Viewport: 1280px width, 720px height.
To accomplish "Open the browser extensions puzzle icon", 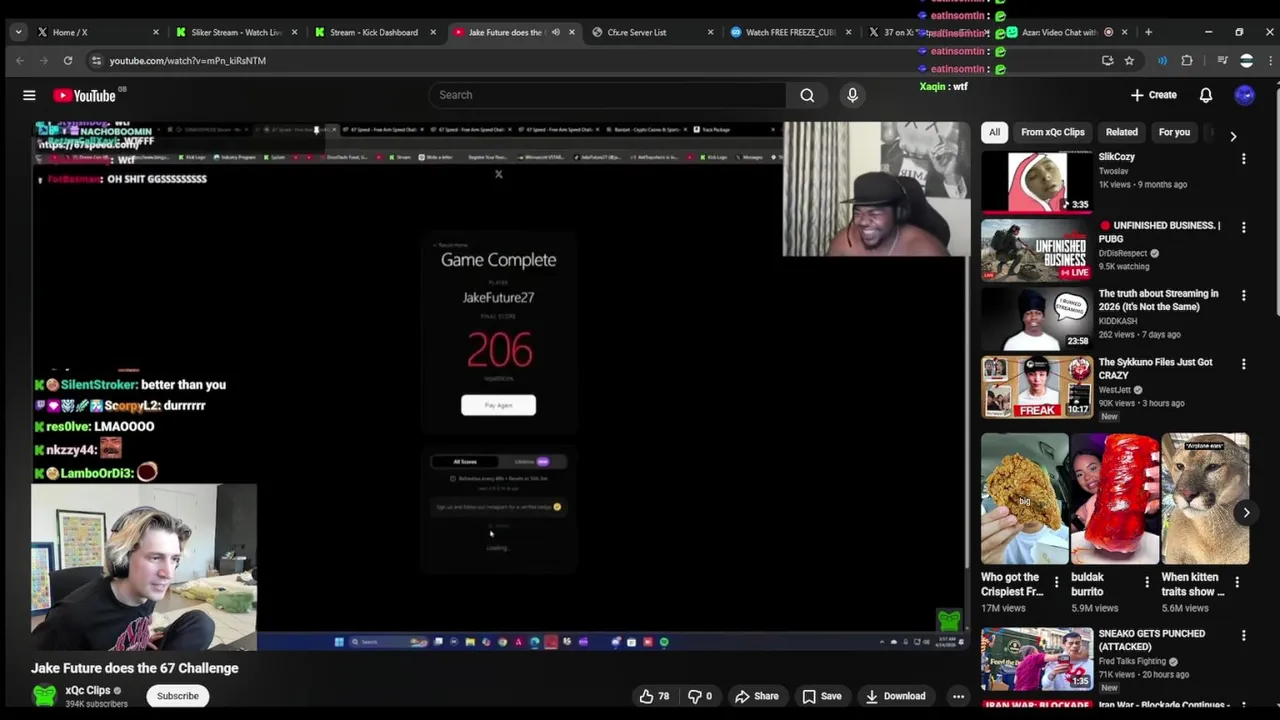I will (1187, 61).
